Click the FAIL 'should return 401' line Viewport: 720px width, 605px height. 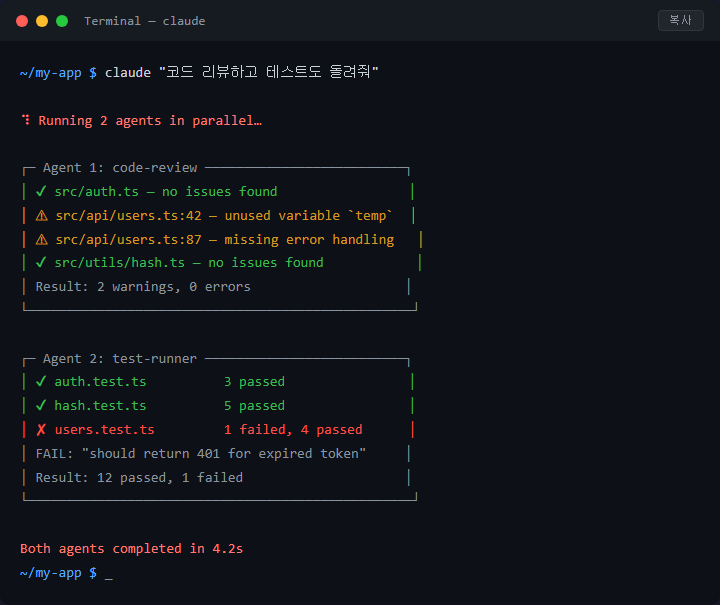click(201, 454)
